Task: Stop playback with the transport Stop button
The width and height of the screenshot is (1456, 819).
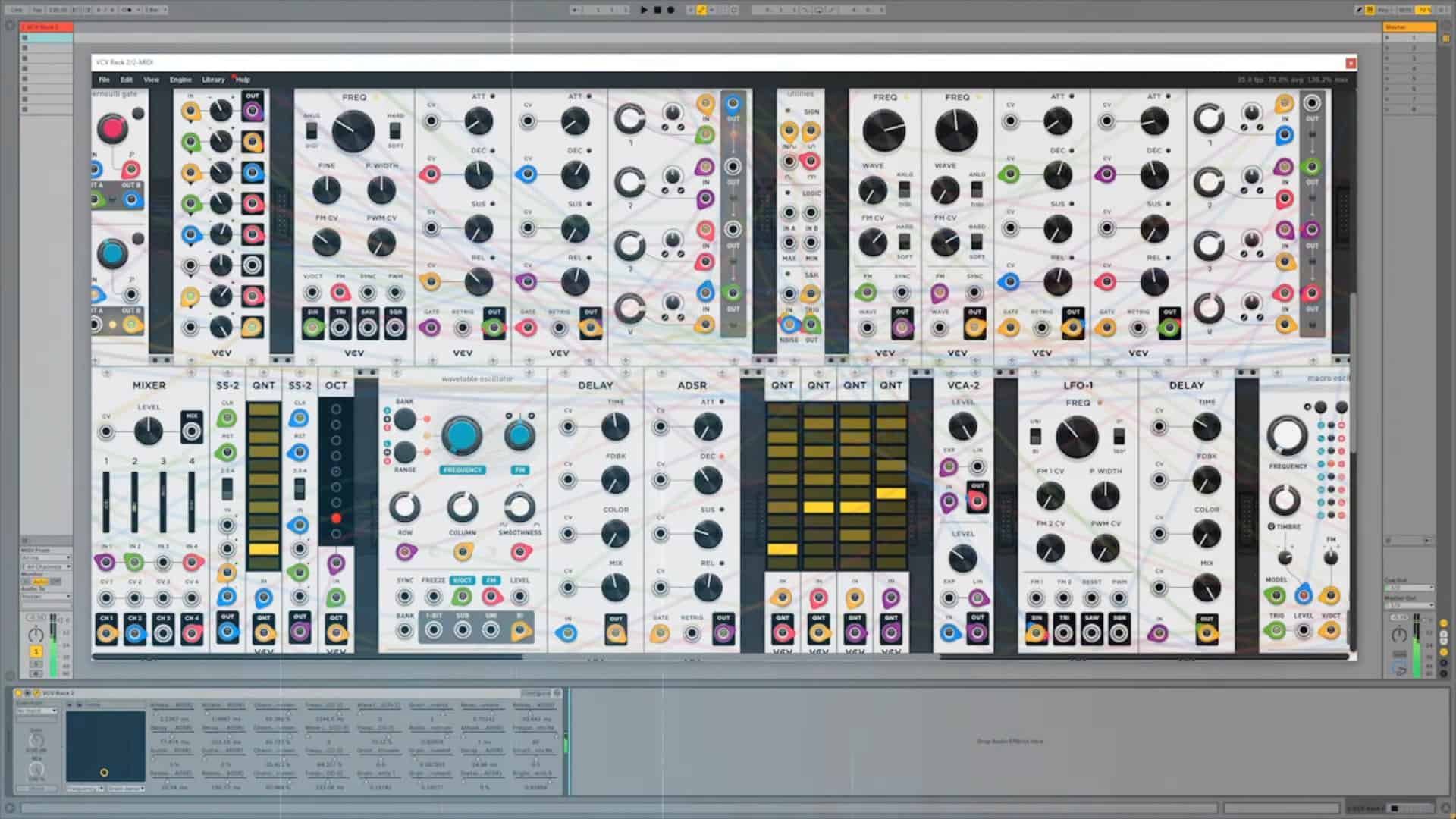Action: (657, 10)
